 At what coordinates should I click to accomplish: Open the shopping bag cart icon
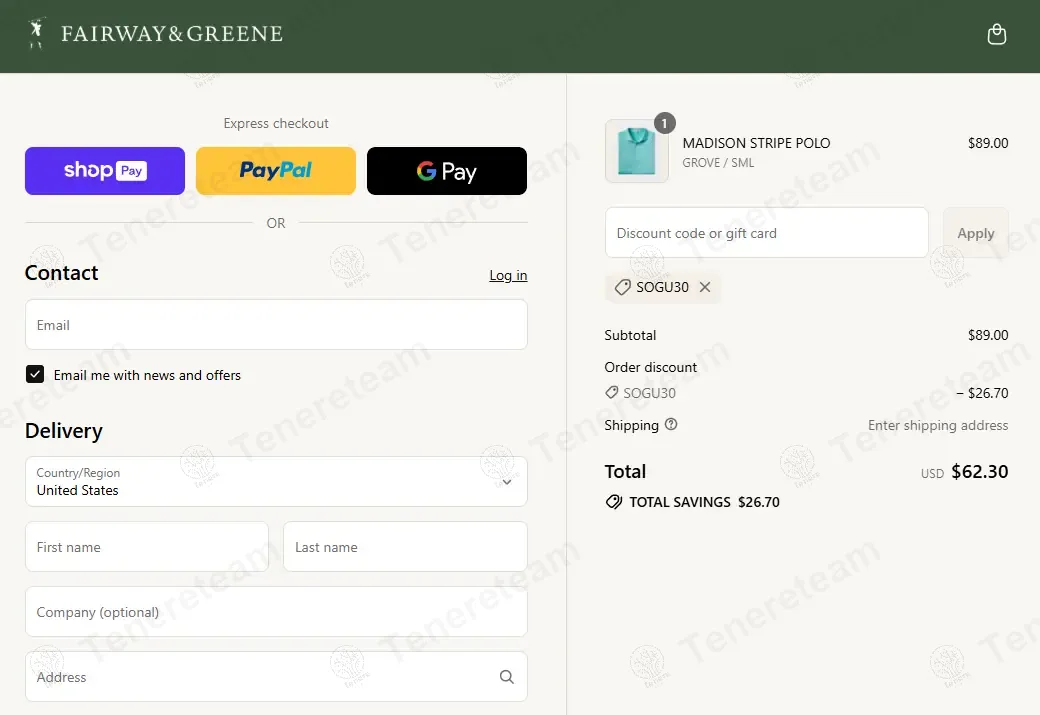(996, 35)
